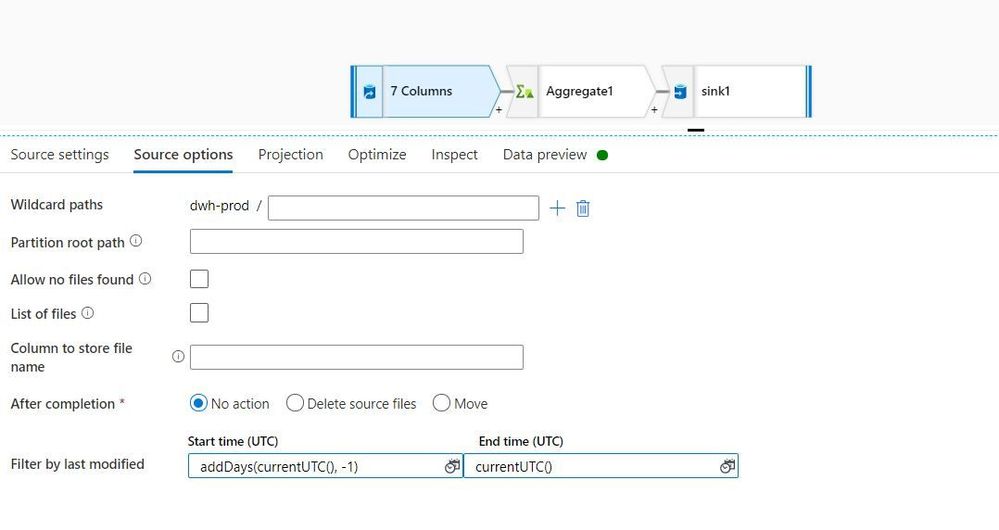Click the Wildcard paths input field
Viewport: 999px width, 530px height.
click(403, 208)
